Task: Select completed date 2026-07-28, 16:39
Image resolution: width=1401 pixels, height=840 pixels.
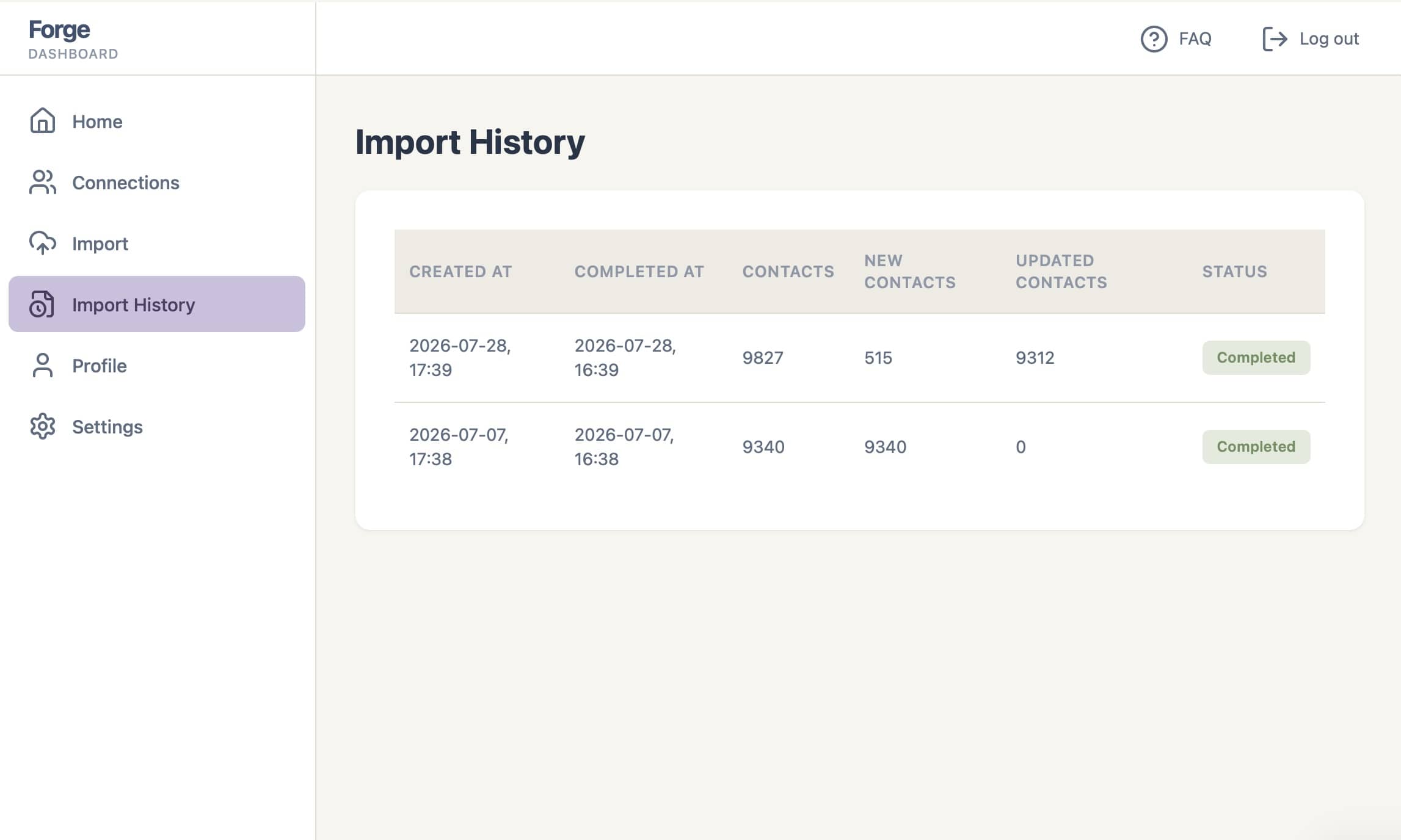Action: tap(625, 358)
